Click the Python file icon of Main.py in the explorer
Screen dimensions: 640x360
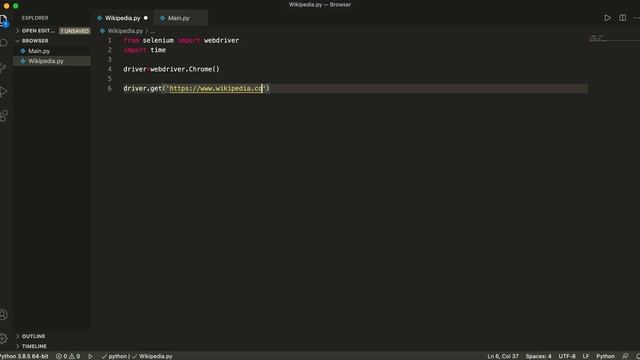pos(23,51)
